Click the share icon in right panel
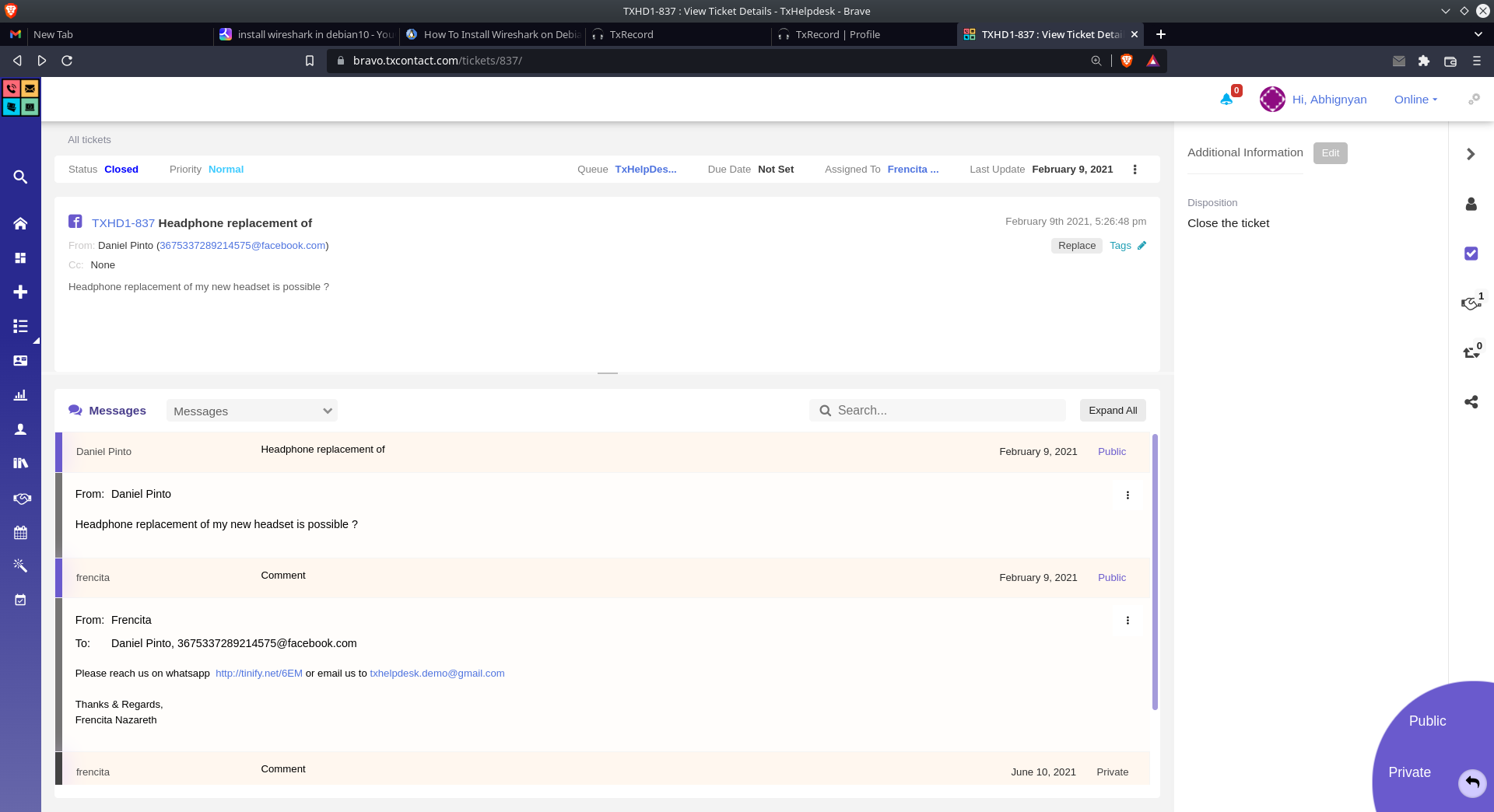 pos(1471,402)
